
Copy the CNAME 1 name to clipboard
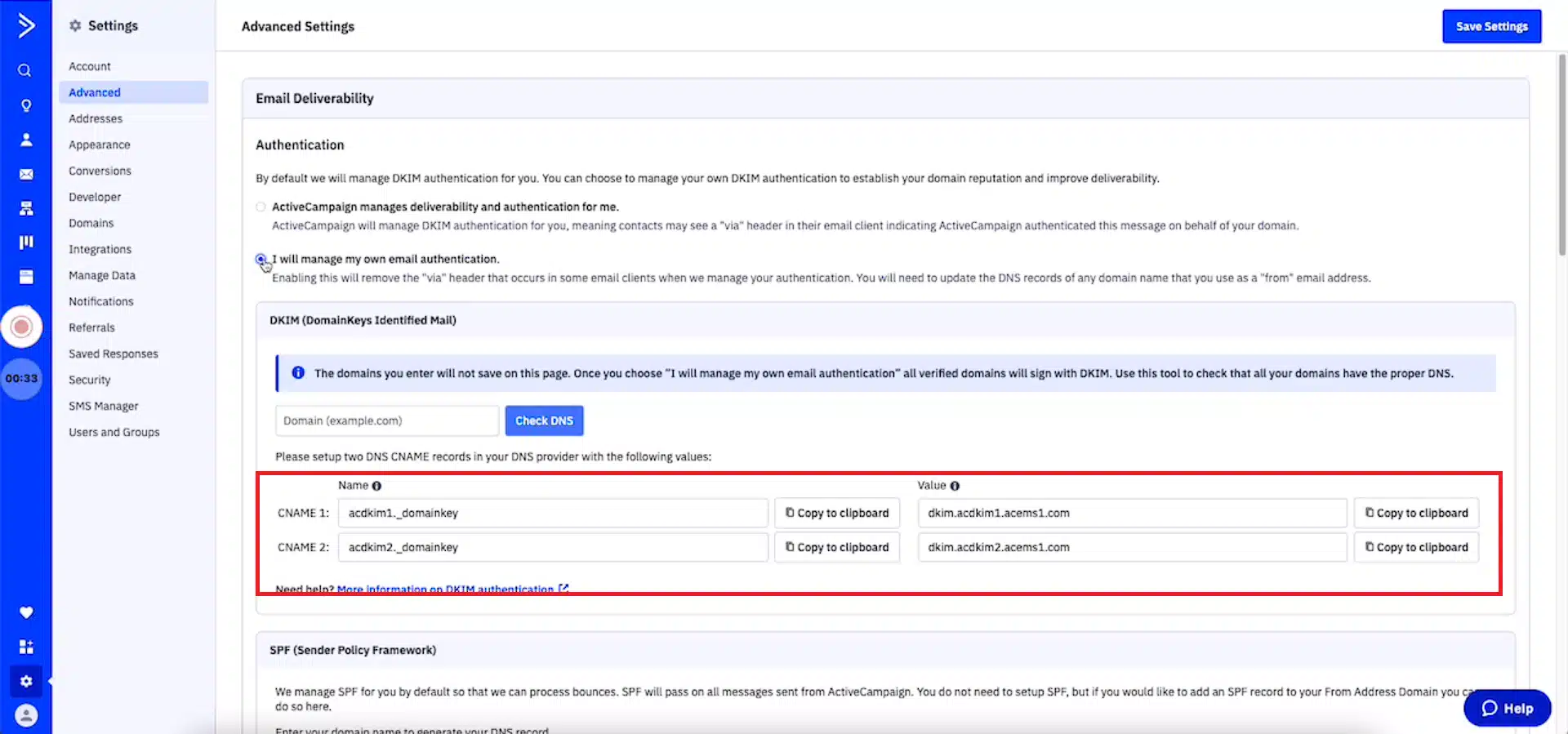pyautogui.click(x=837, y=513)
